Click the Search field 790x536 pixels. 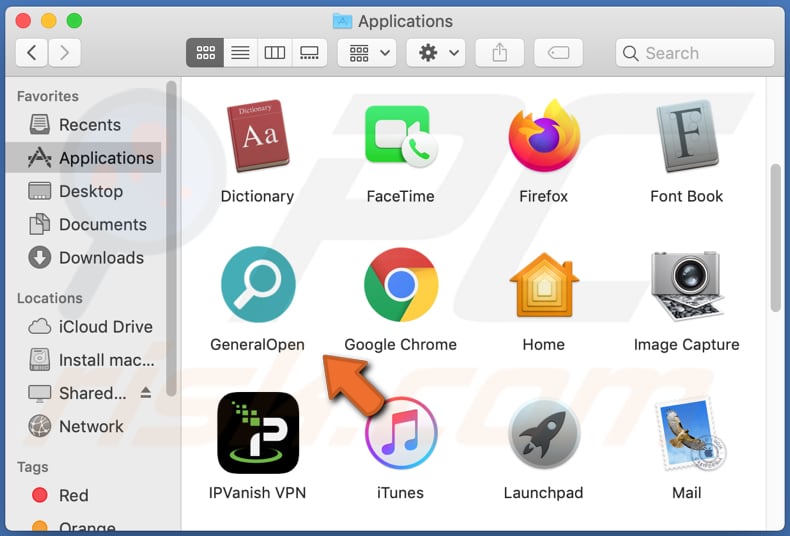[695, 52]
